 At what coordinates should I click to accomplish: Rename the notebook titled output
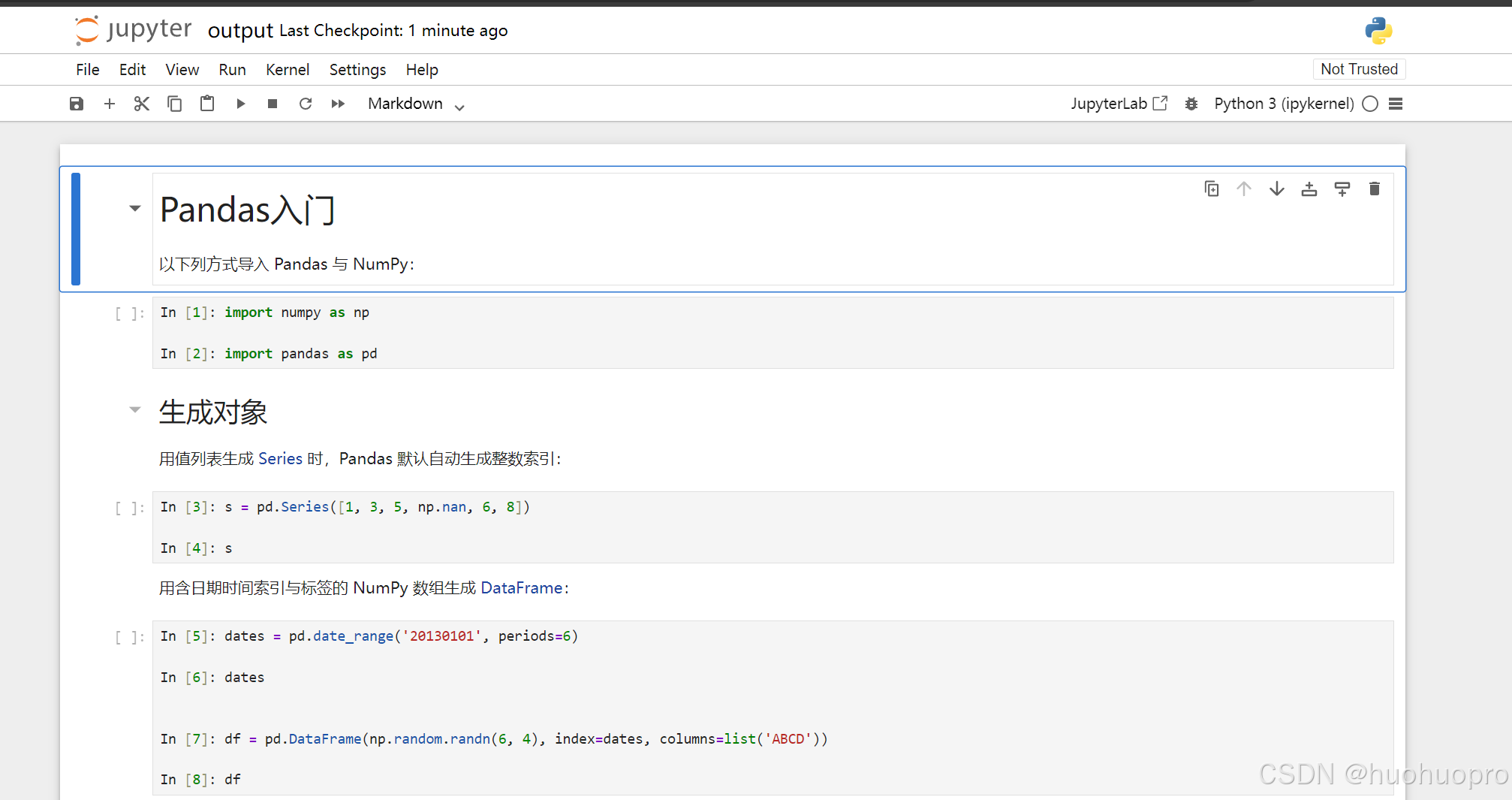[x=240, y=30]
